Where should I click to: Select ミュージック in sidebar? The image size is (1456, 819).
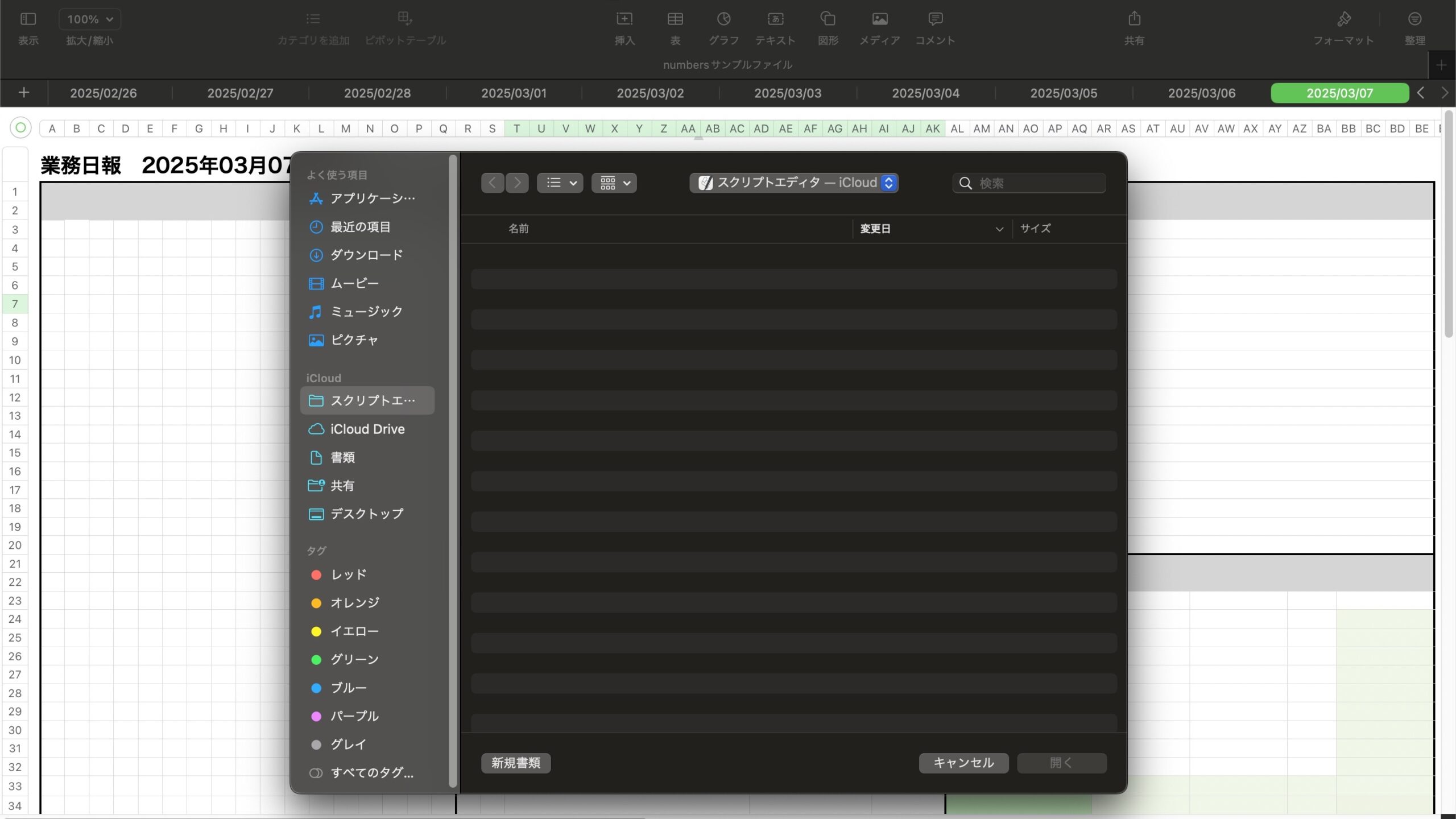point(367,312)
